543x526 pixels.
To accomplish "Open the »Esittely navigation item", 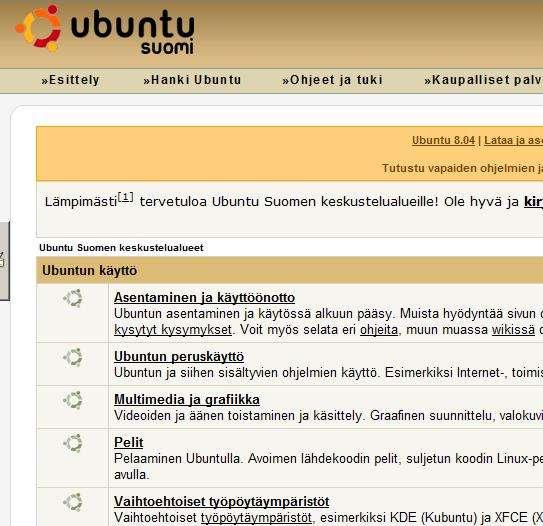I will pos(70,80).
